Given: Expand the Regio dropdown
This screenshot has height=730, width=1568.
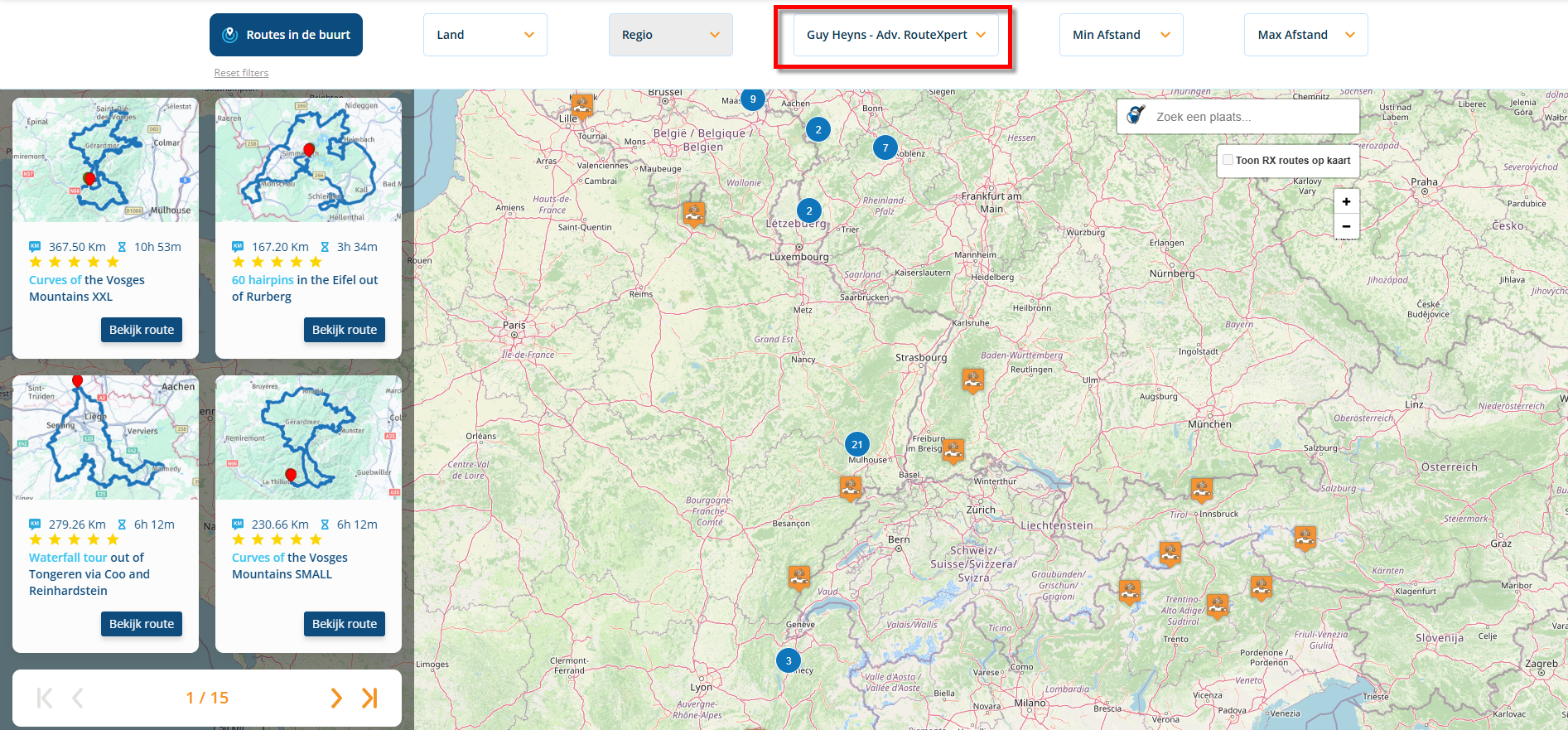Looking at the screenshot, I should tap(671, 35).
